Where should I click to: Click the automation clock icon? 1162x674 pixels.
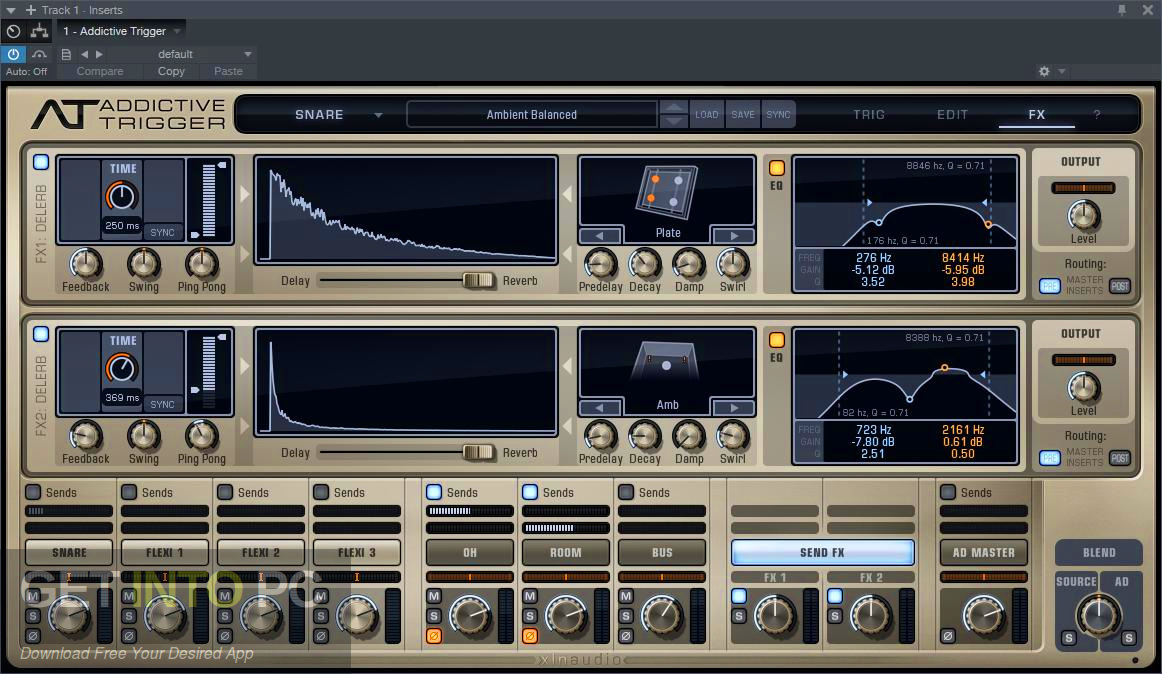coord(13,31)
